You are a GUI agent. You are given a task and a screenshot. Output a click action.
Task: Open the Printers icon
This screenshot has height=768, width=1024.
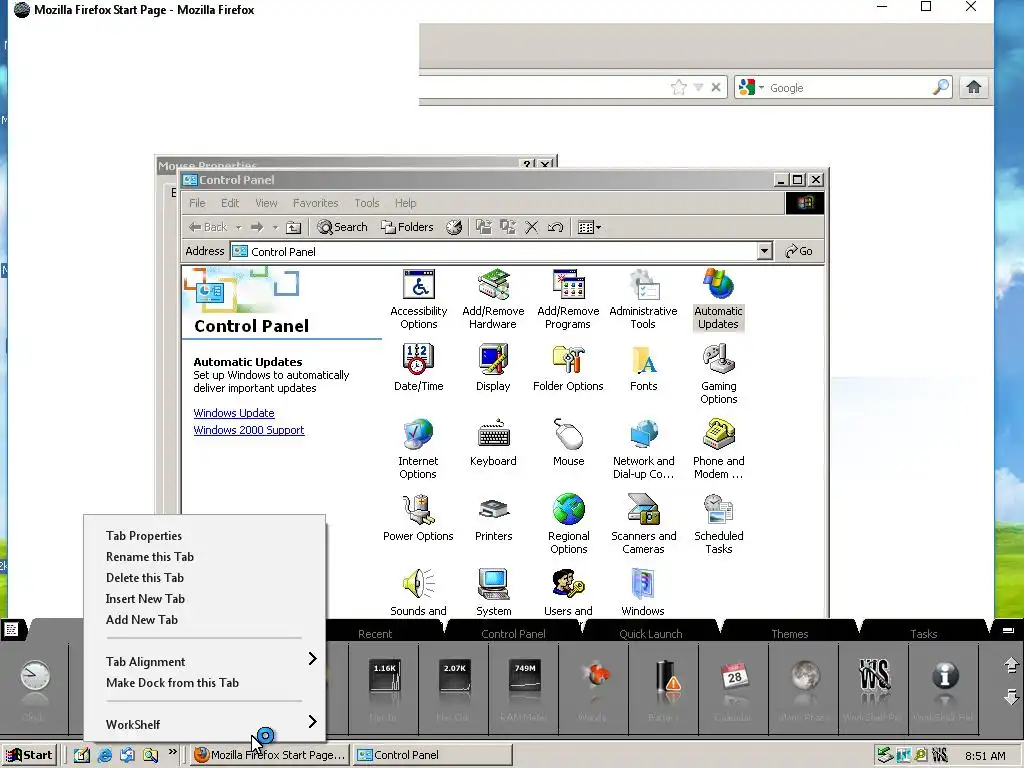[493, 518]
